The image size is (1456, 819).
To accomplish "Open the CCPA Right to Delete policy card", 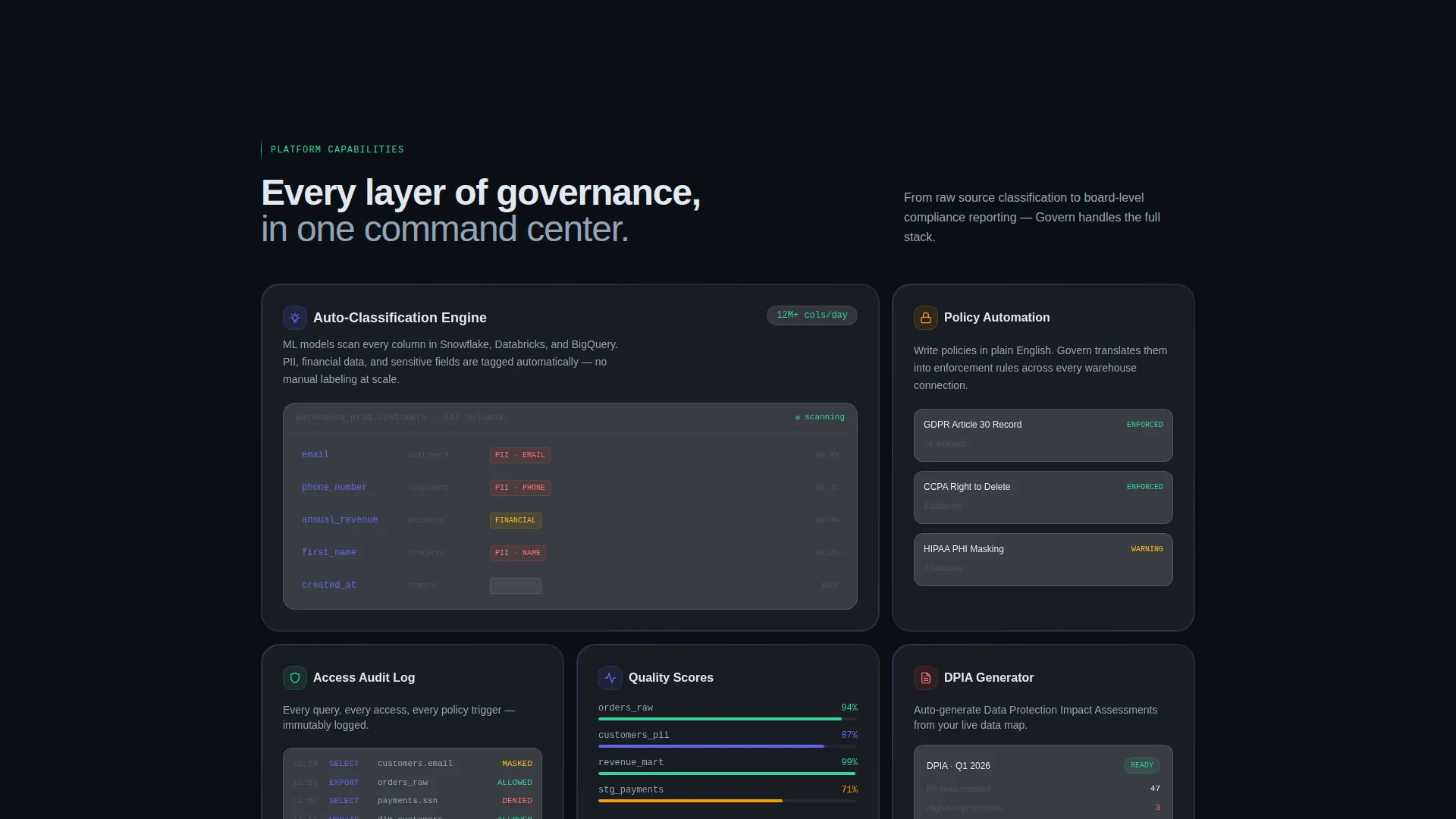I will coord(1043,497).
